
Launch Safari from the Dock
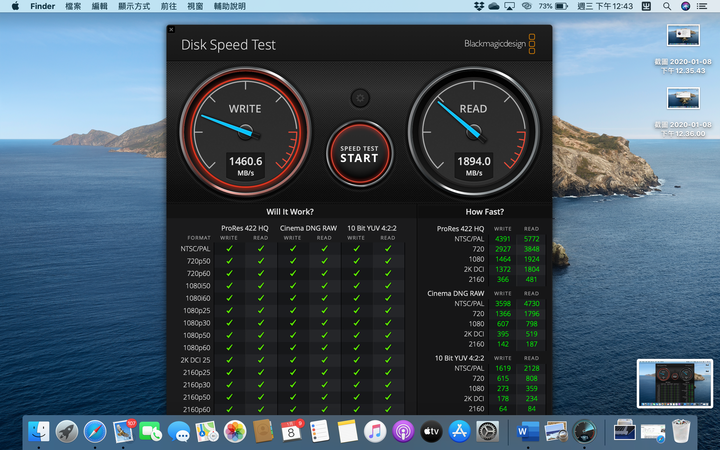95,431
